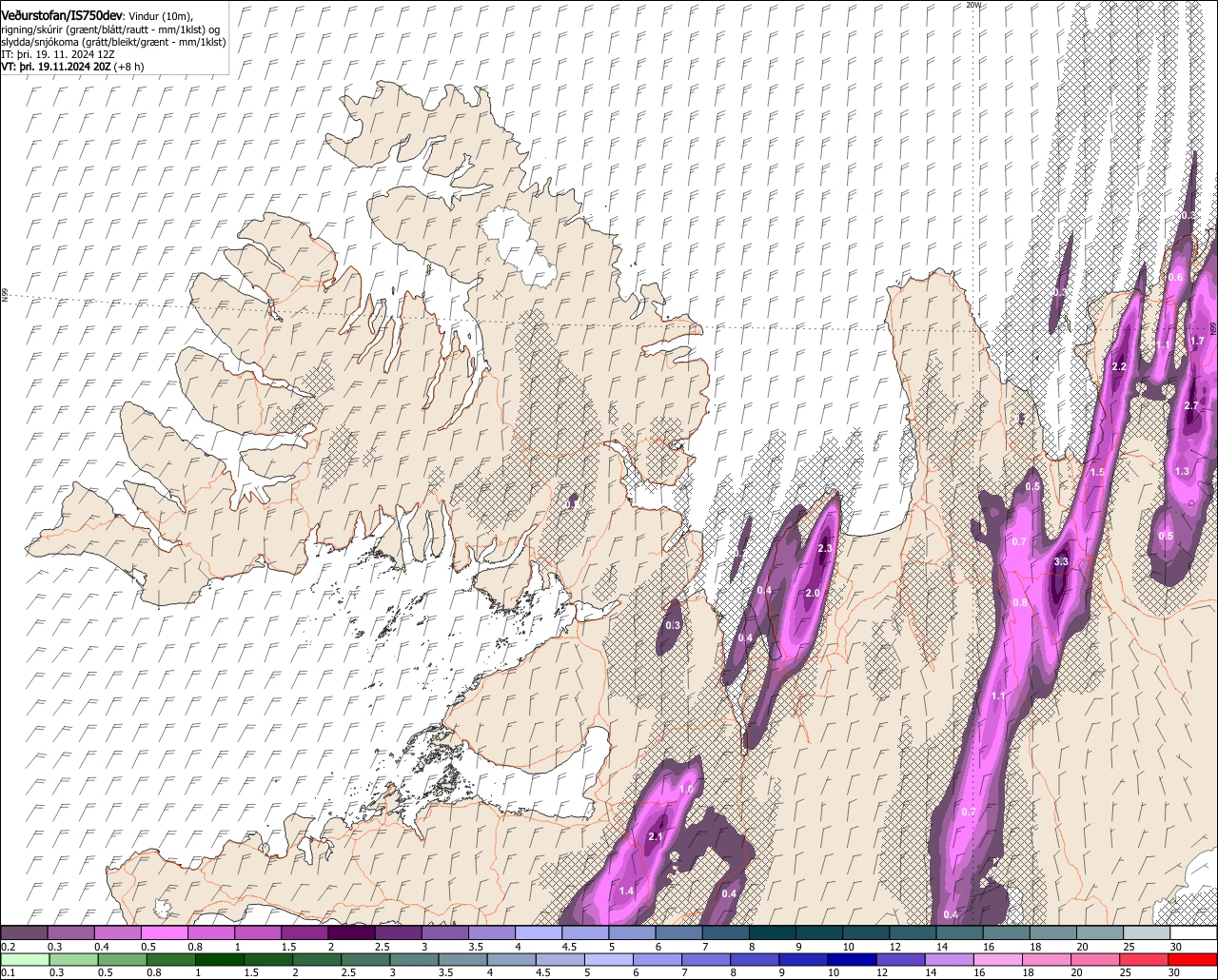1218x980 pixels.
Task: Click the 1.4 precipitation value on the map
Action: point(626,892)
